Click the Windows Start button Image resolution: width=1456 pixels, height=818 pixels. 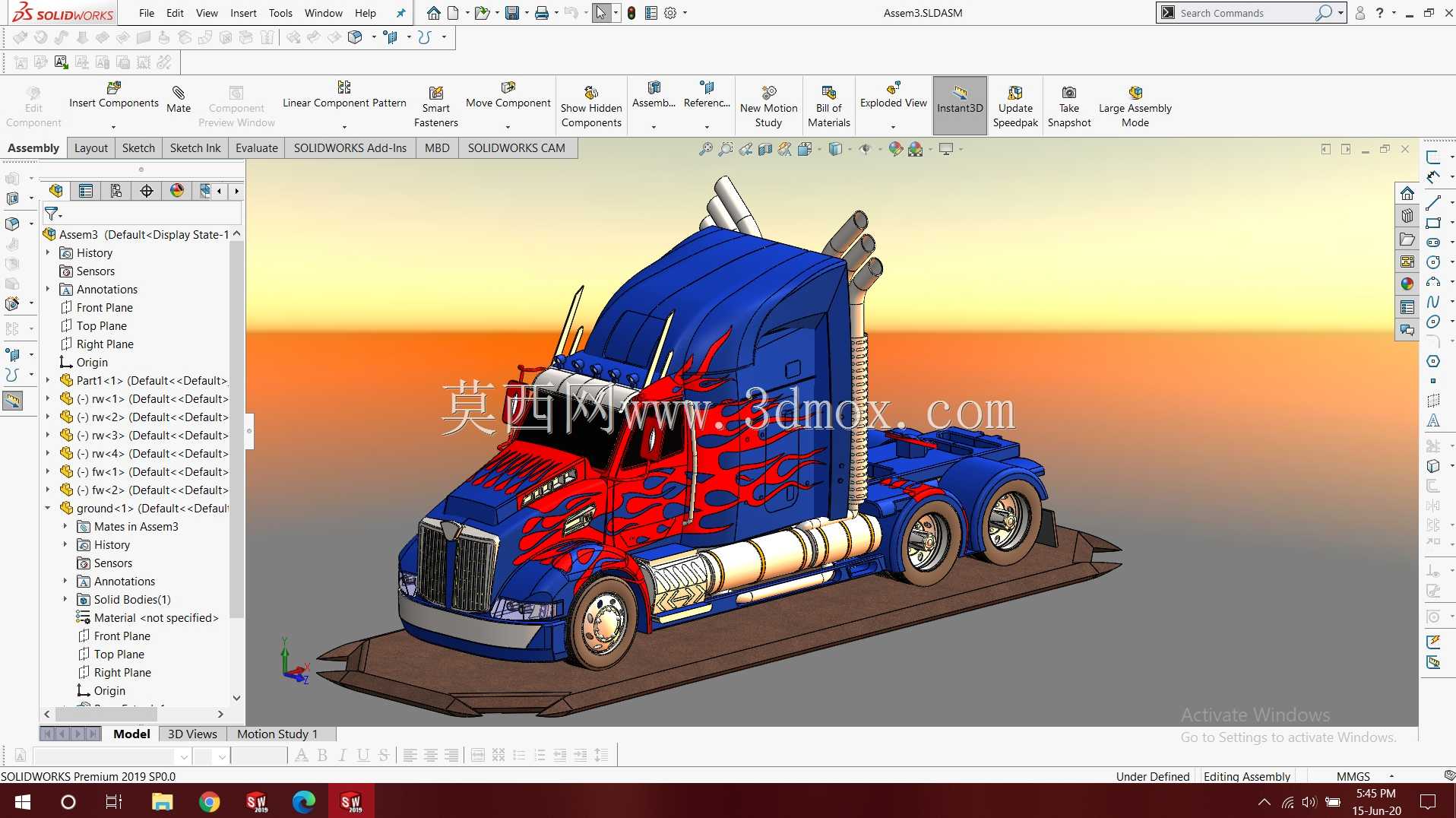coord(22,801)
